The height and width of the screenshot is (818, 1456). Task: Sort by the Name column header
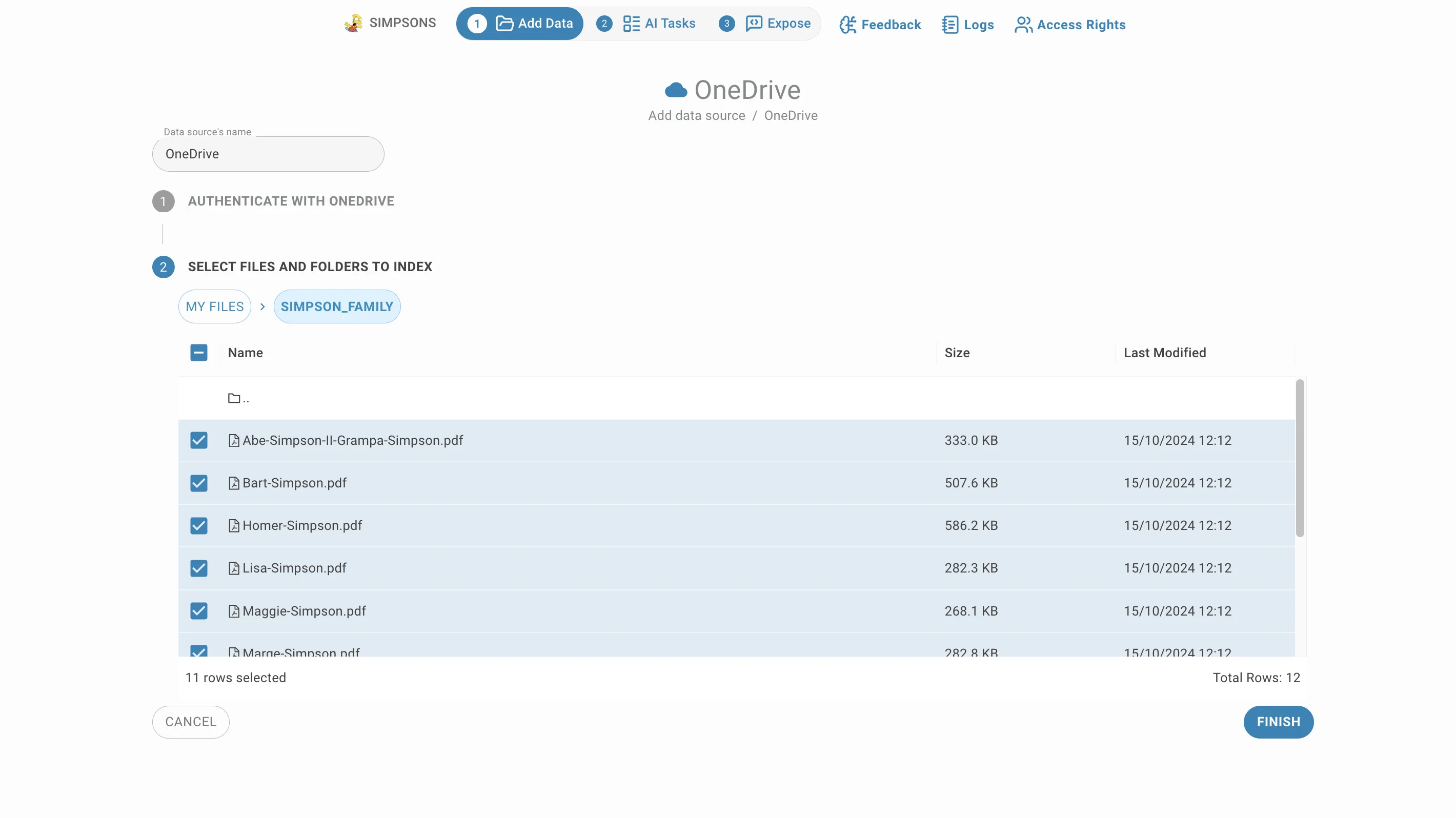click(x=245, y=353)
